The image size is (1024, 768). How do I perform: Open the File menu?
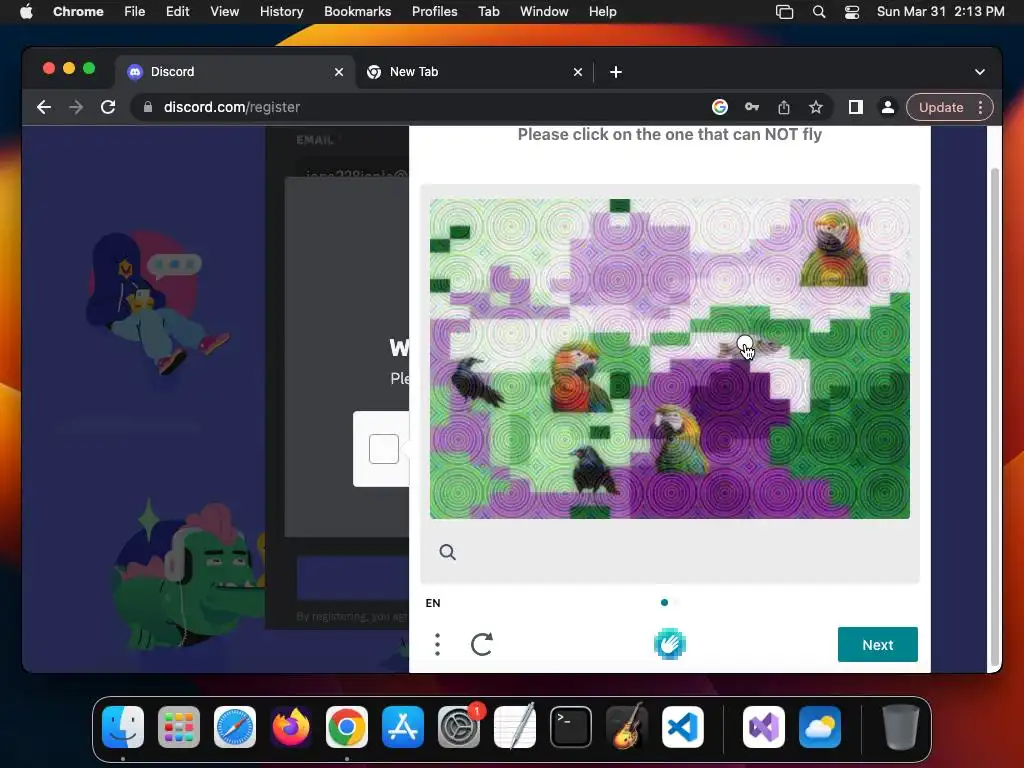click(x=135, y=12)
